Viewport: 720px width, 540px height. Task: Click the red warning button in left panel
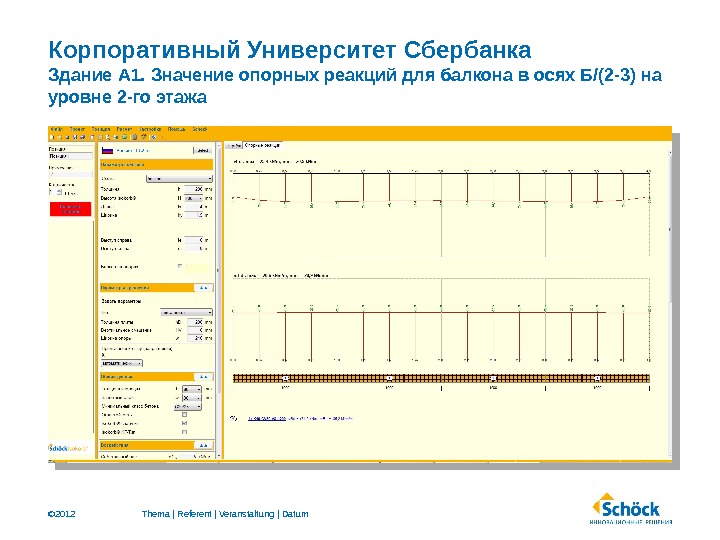[71, 209]
